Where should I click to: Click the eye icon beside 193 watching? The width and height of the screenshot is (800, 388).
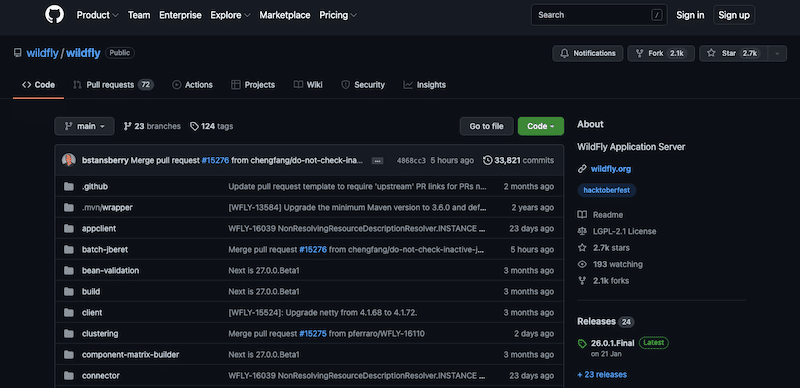pyautogui.click(x=582, y=264)
